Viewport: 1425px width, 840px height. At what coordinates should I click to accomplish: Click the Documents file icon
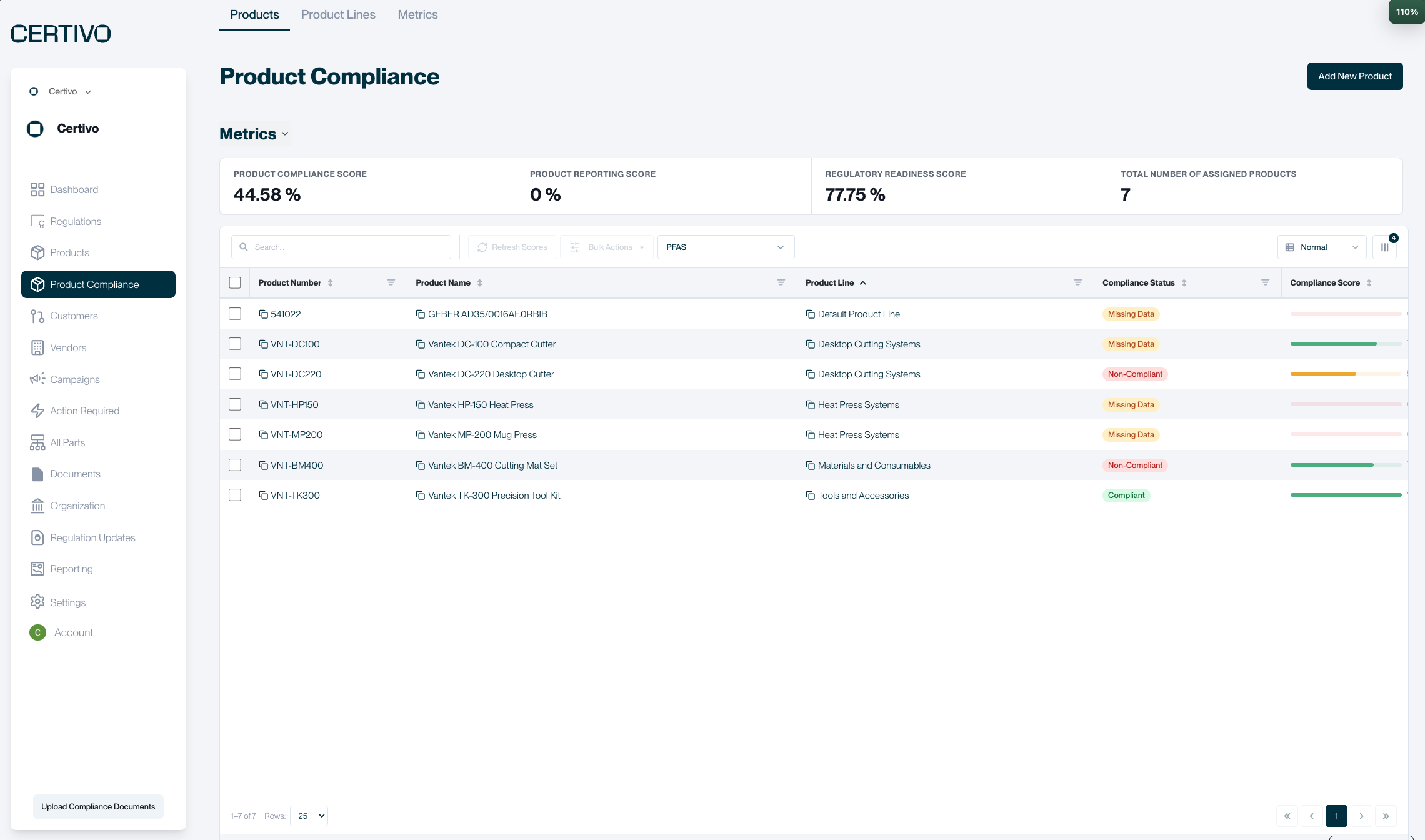37,474
